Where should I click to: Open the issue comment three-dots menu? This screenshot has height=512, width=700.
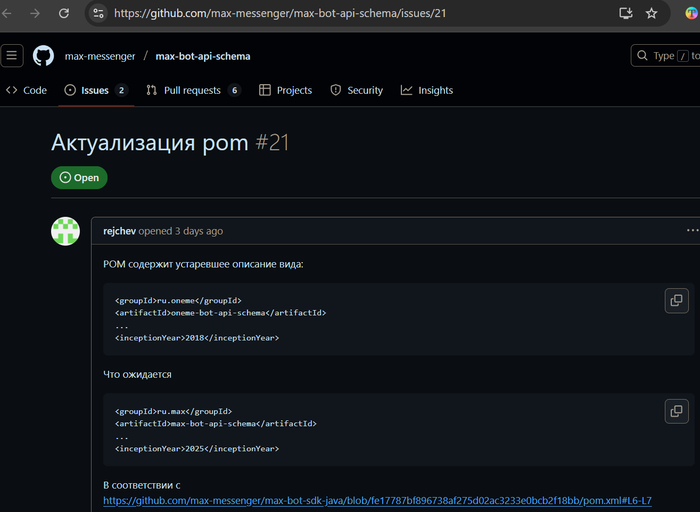pos(692,230)
